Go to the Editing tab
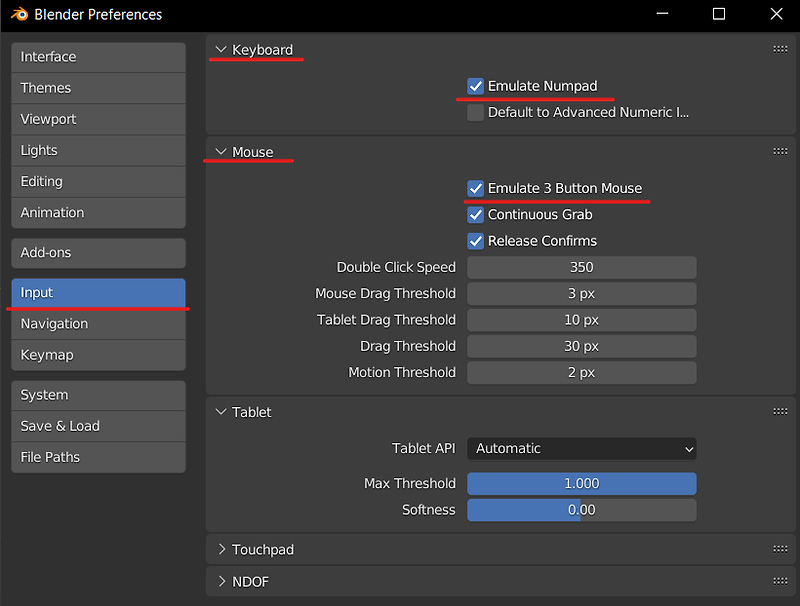 point(98,182)
